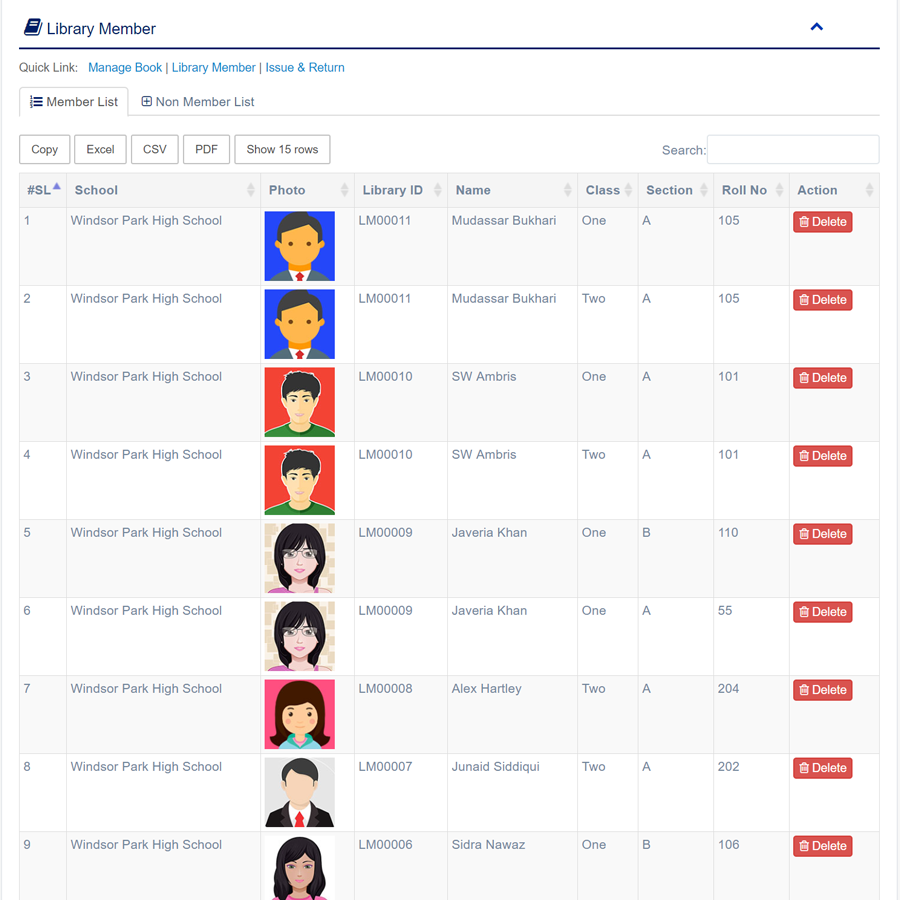Download the member list as PDF

207,150
